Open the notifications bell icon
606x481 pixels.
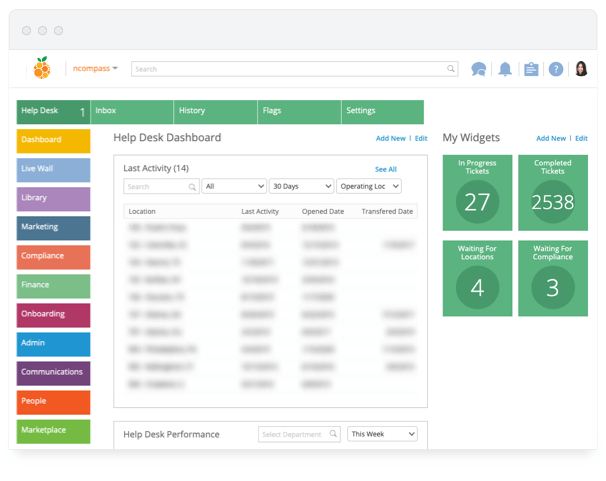[x=505, y=70]
